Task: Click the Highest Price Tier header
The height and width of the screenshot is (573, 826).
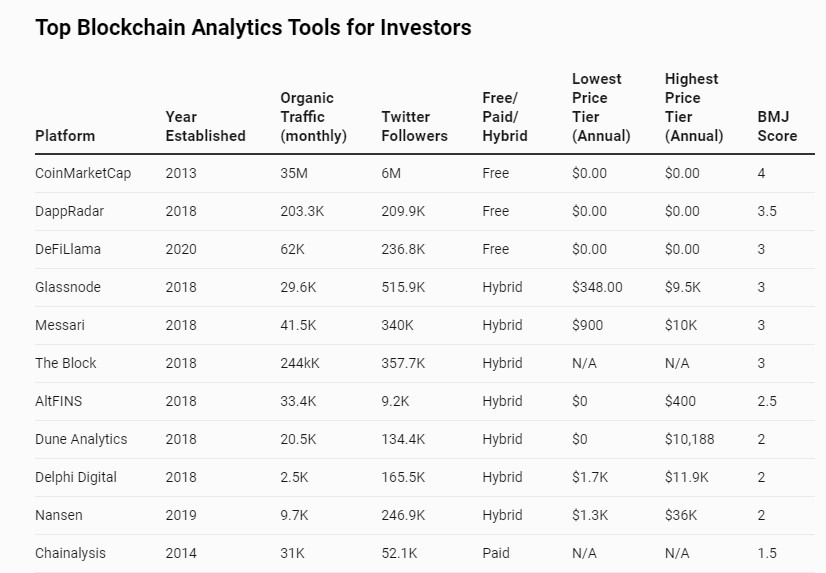Action: coord(694,107)
